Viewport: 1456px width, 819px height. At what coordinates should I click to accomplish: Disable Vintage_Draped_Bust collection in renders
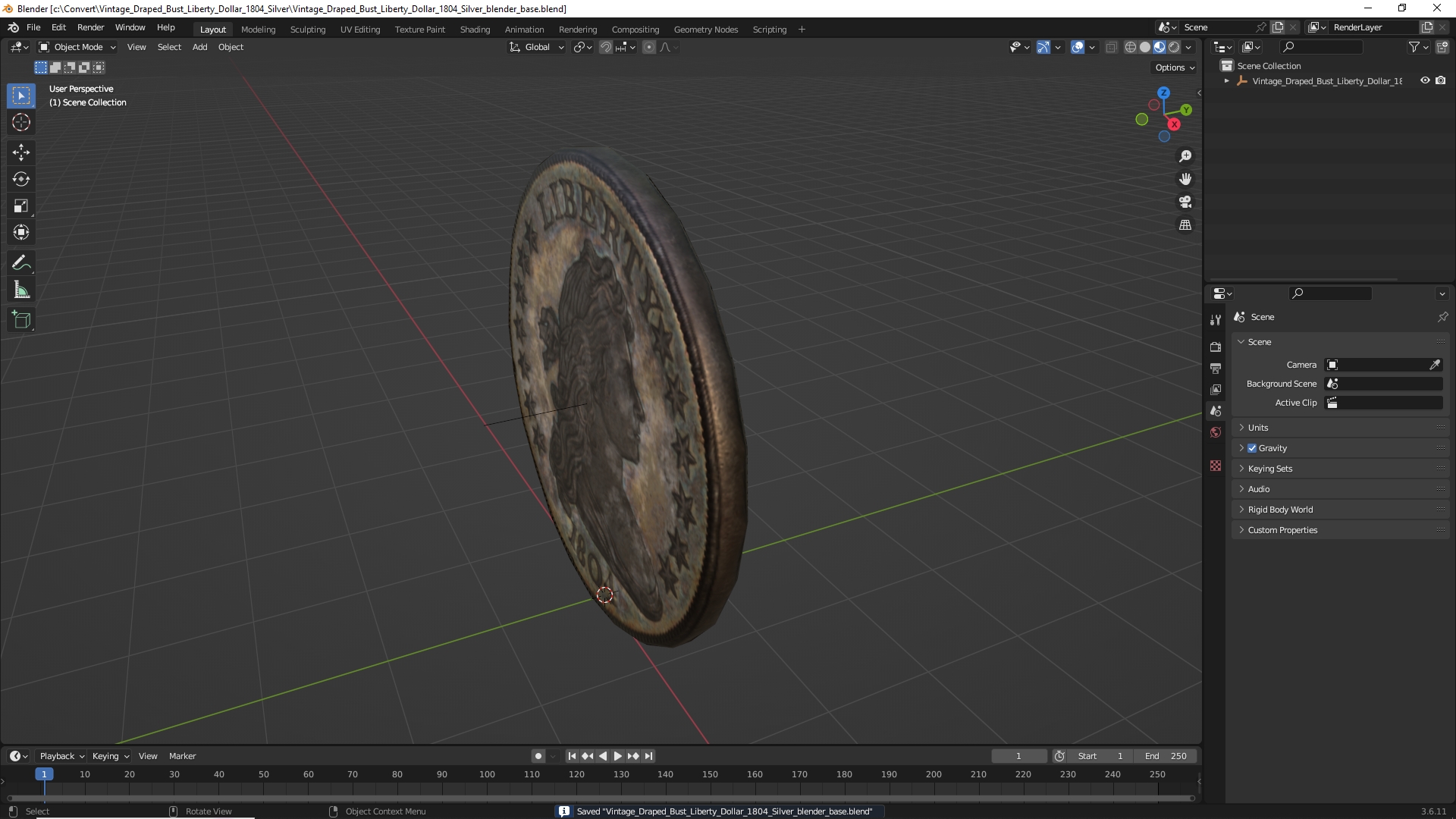[1441, 80]
